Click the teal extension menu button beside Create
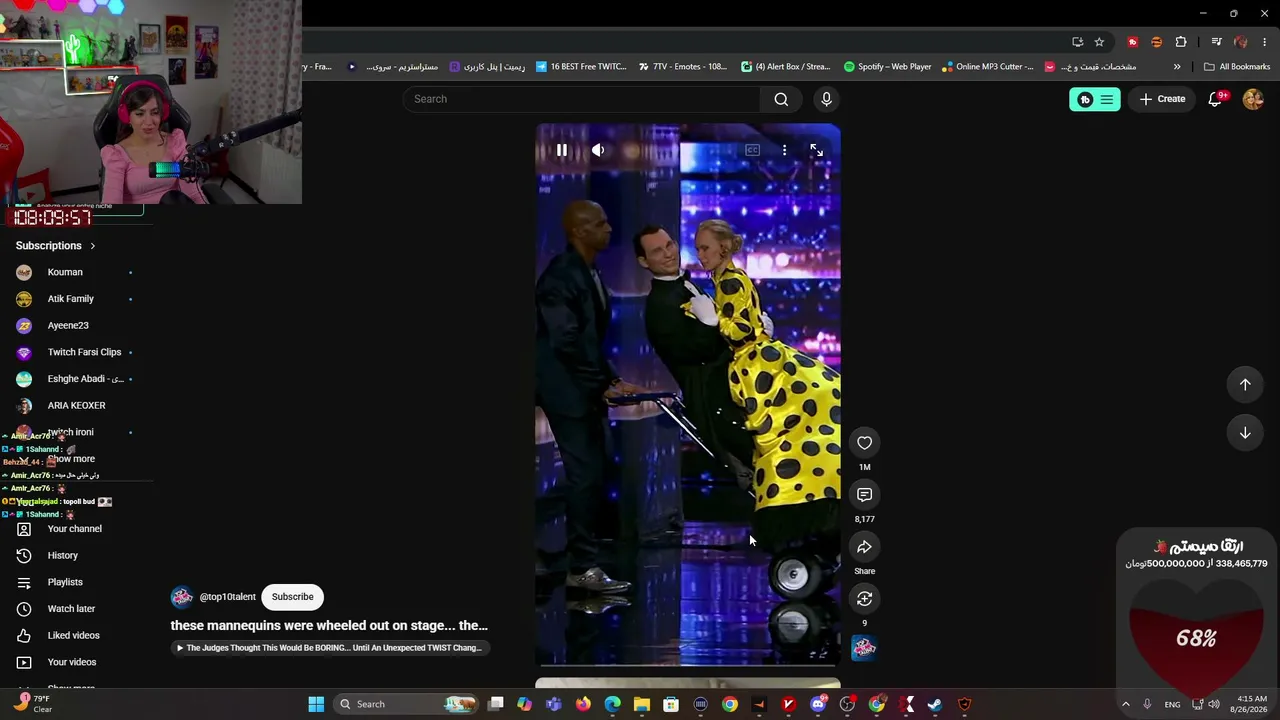This screenshot has width=1280, height=720. pyautogui.click(x=1095, y=99)
